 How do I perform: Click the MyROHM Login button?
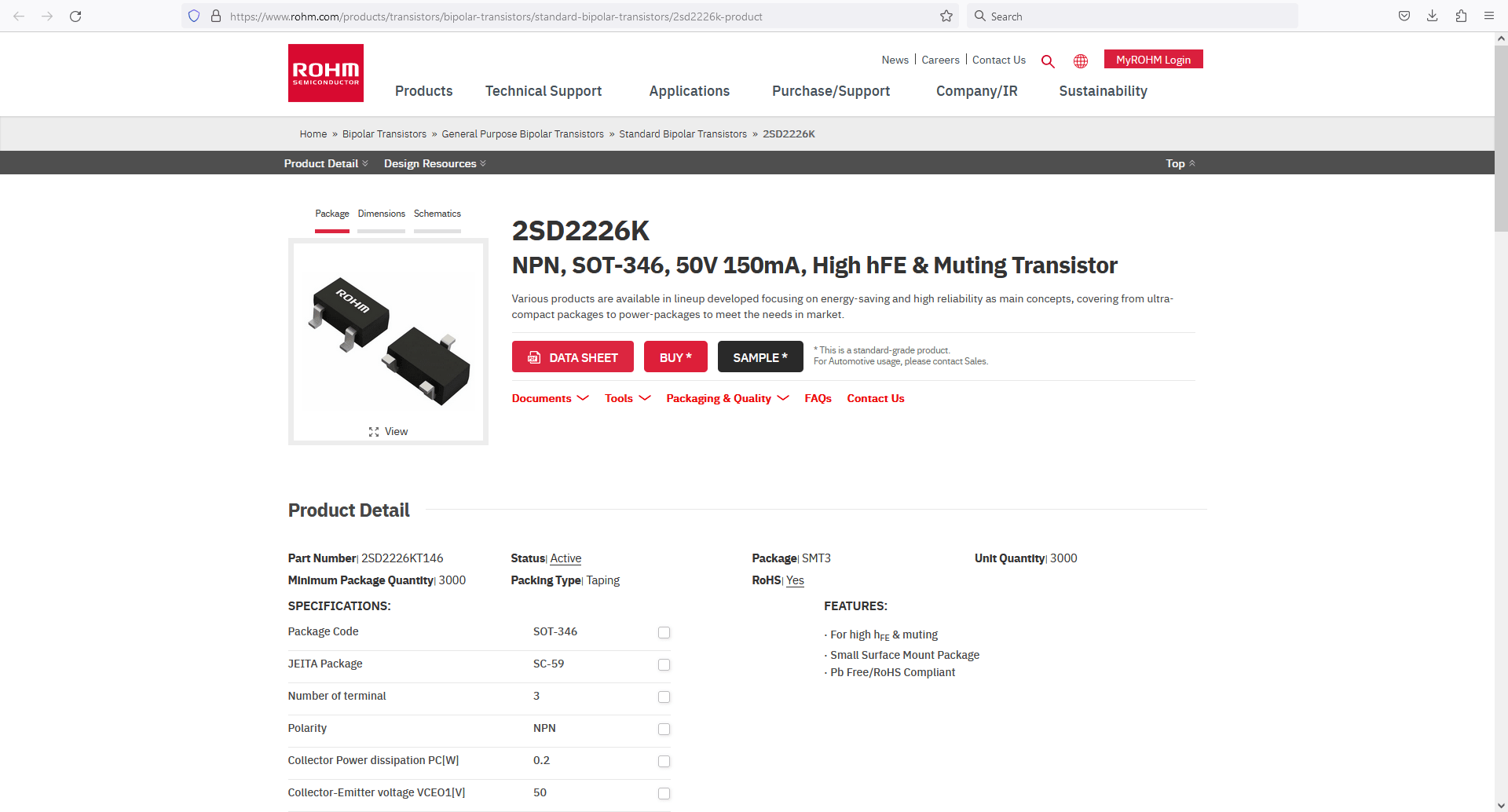[1153, 60]
